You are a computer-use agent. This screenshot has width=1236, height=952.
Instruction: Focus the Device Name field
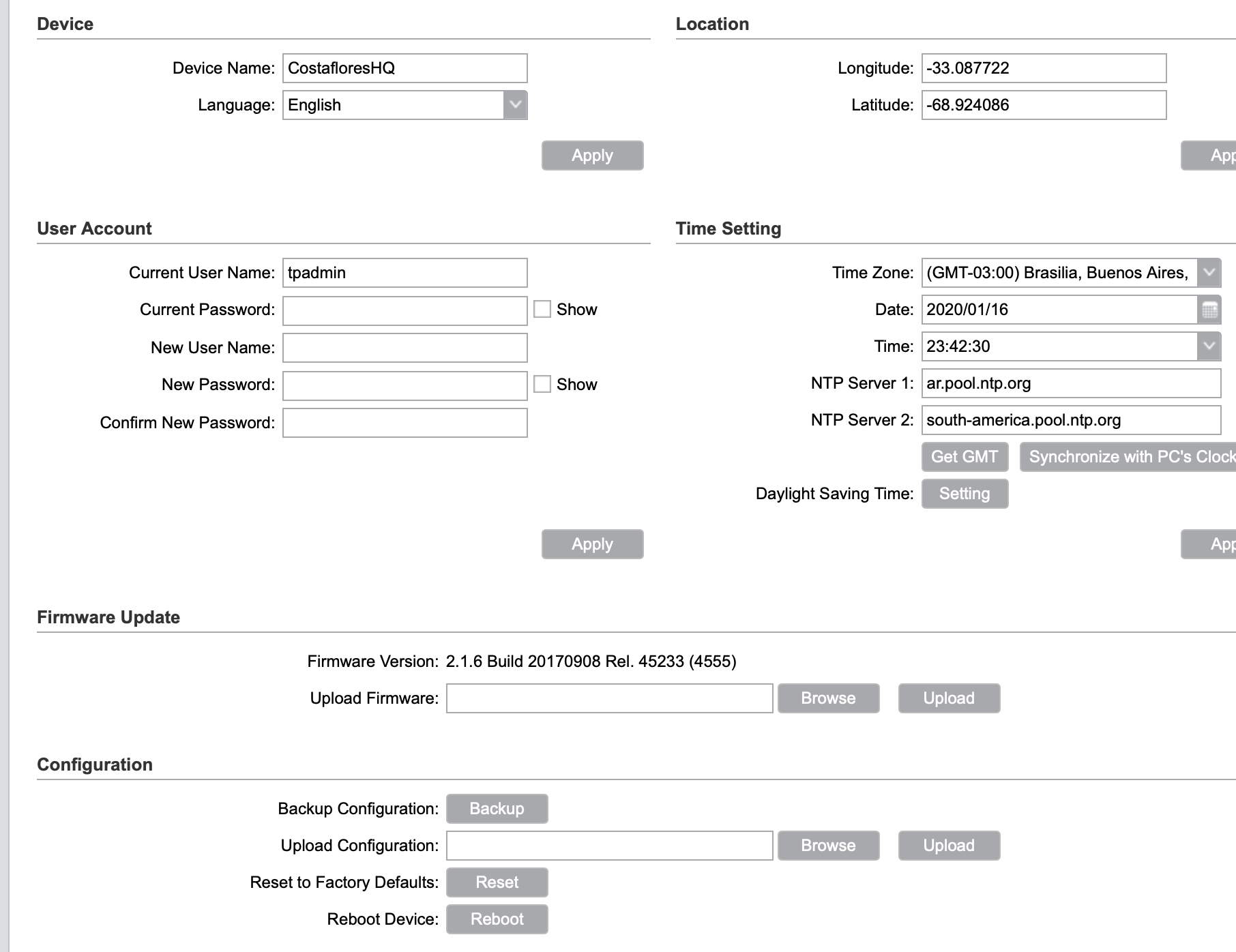pyautogui.click(x=405, y=68)
